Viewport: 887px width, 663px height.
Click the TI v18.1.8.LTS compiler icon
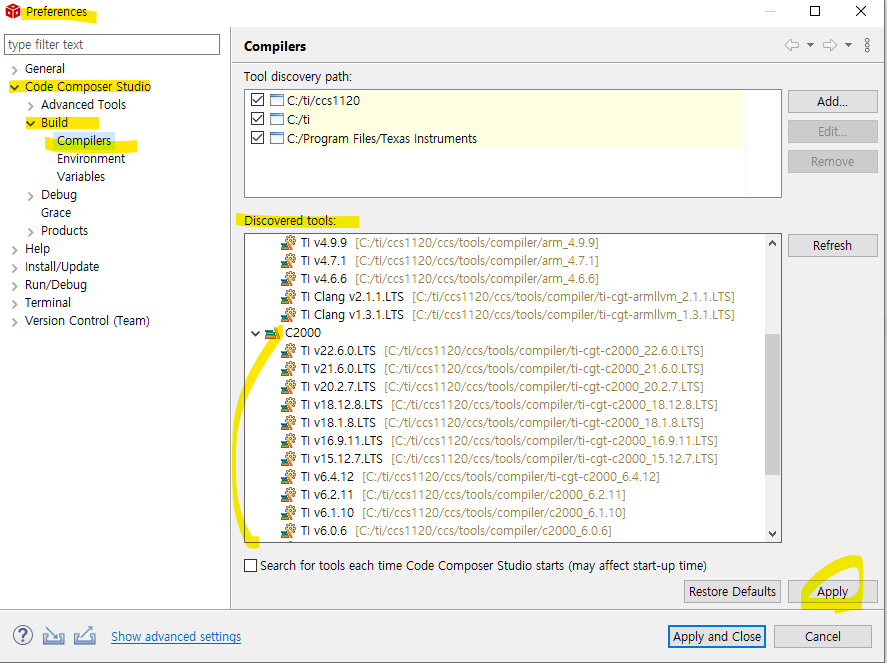click(289, 423)
